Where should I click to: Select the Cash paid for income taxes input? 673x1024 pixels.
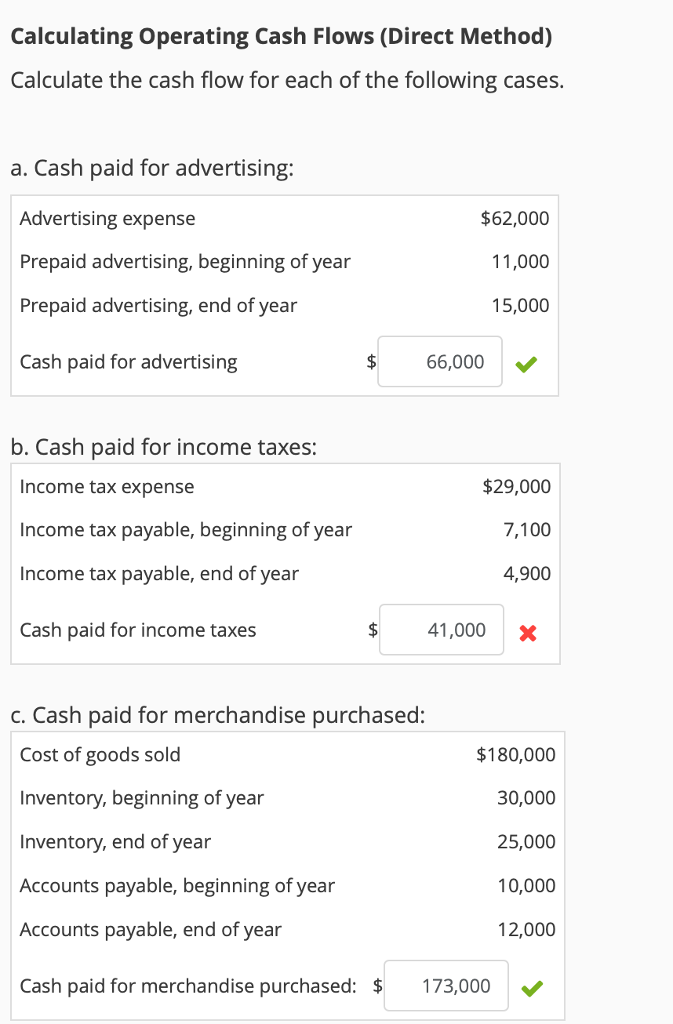(441, 630)
